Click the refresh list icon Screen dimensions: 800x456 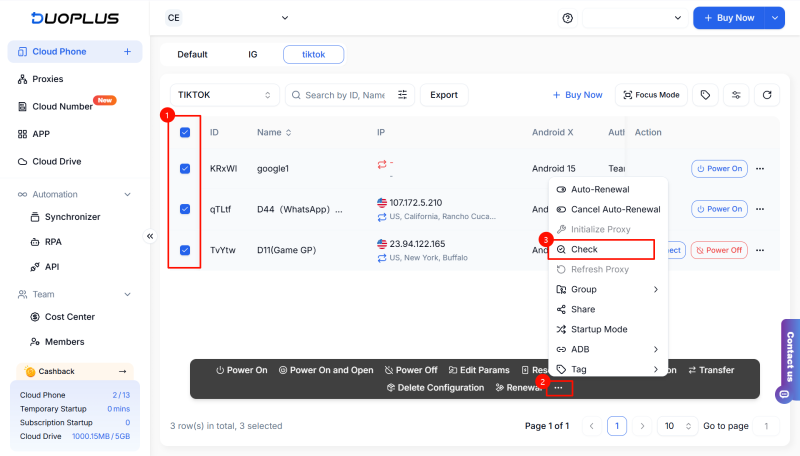(767, 95)
